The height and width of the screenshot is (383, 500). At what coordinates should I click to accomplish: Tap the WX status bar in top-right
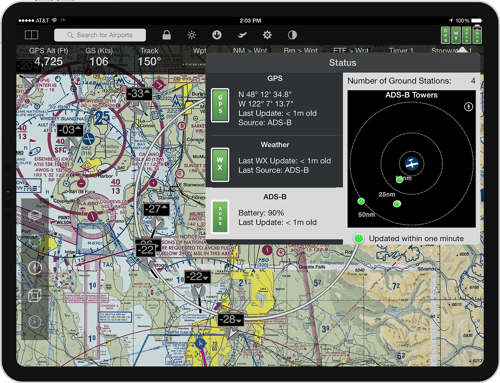(456, 35)
